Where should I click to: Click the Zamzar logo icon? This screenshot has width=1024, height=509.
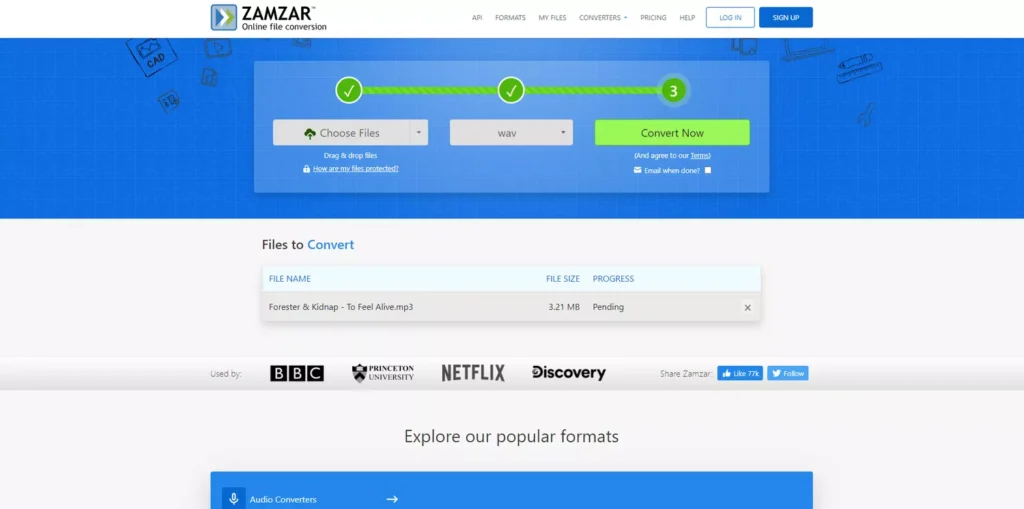(224, 17)
